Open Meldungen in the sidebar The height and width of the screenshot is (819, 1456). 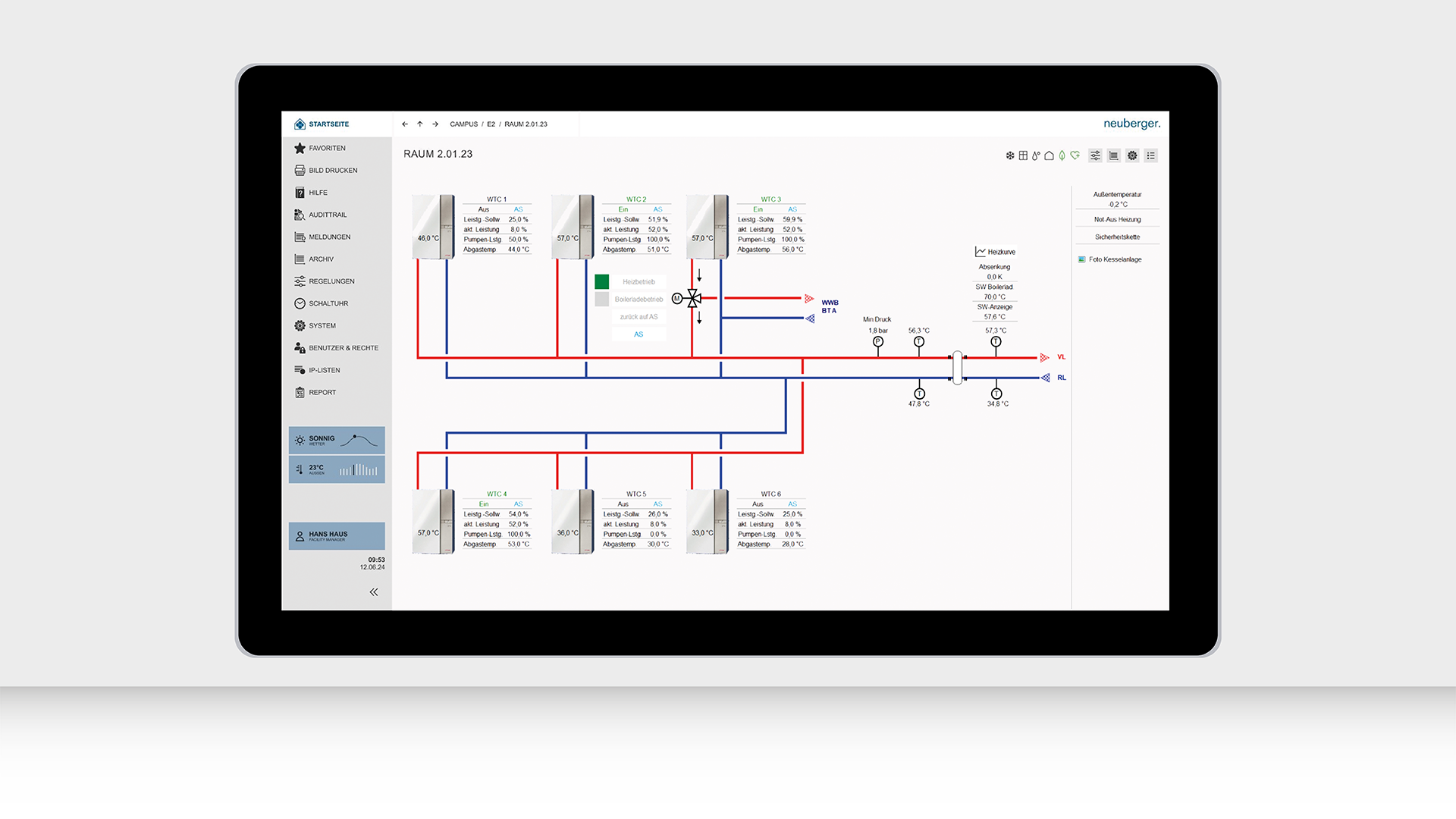pyautogui.click(x=329, y=237)
